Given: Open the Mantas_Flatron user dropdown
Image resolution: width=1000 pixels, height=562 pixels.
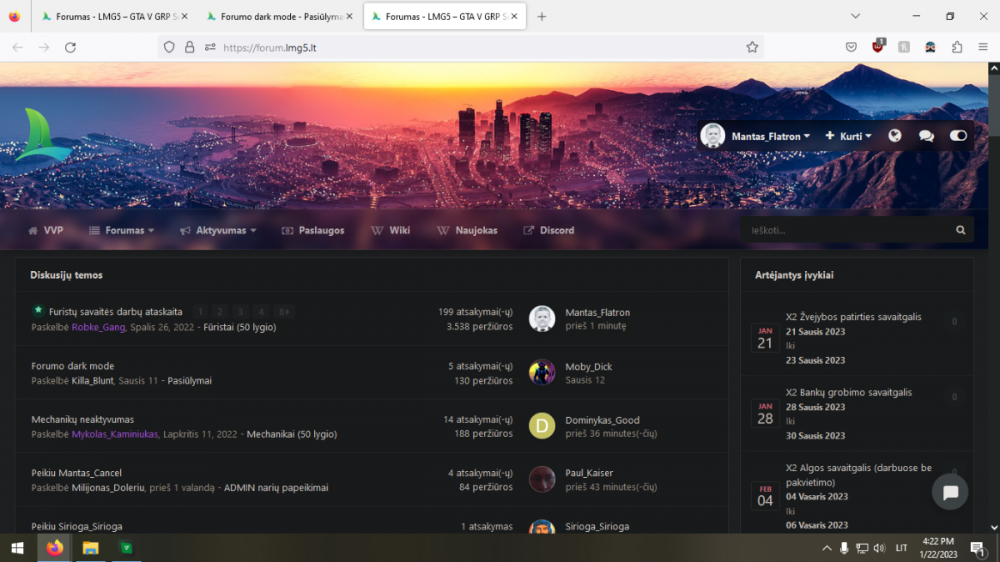Looking at the screenshot, I should (770, 137).
